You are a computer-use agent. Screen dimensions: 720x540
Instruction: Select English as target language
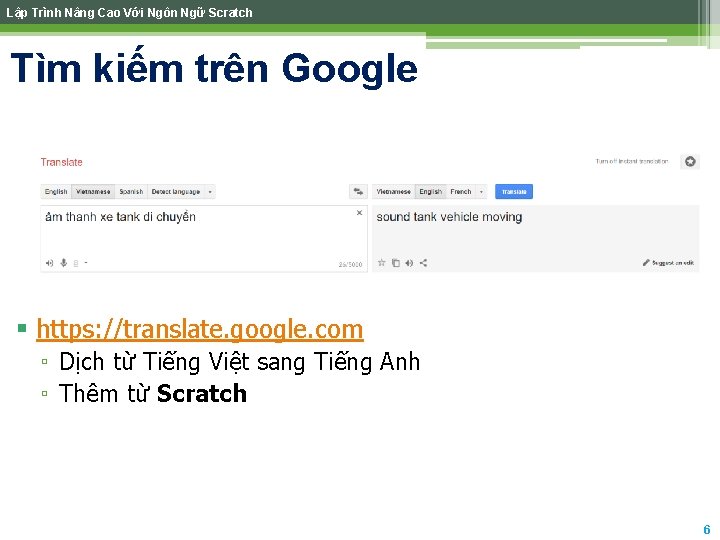click(431, 191)
